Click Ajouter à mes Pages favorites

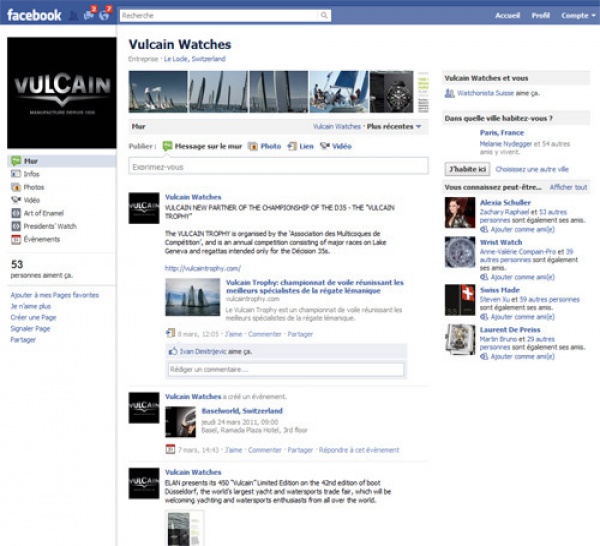pos(55,295)
